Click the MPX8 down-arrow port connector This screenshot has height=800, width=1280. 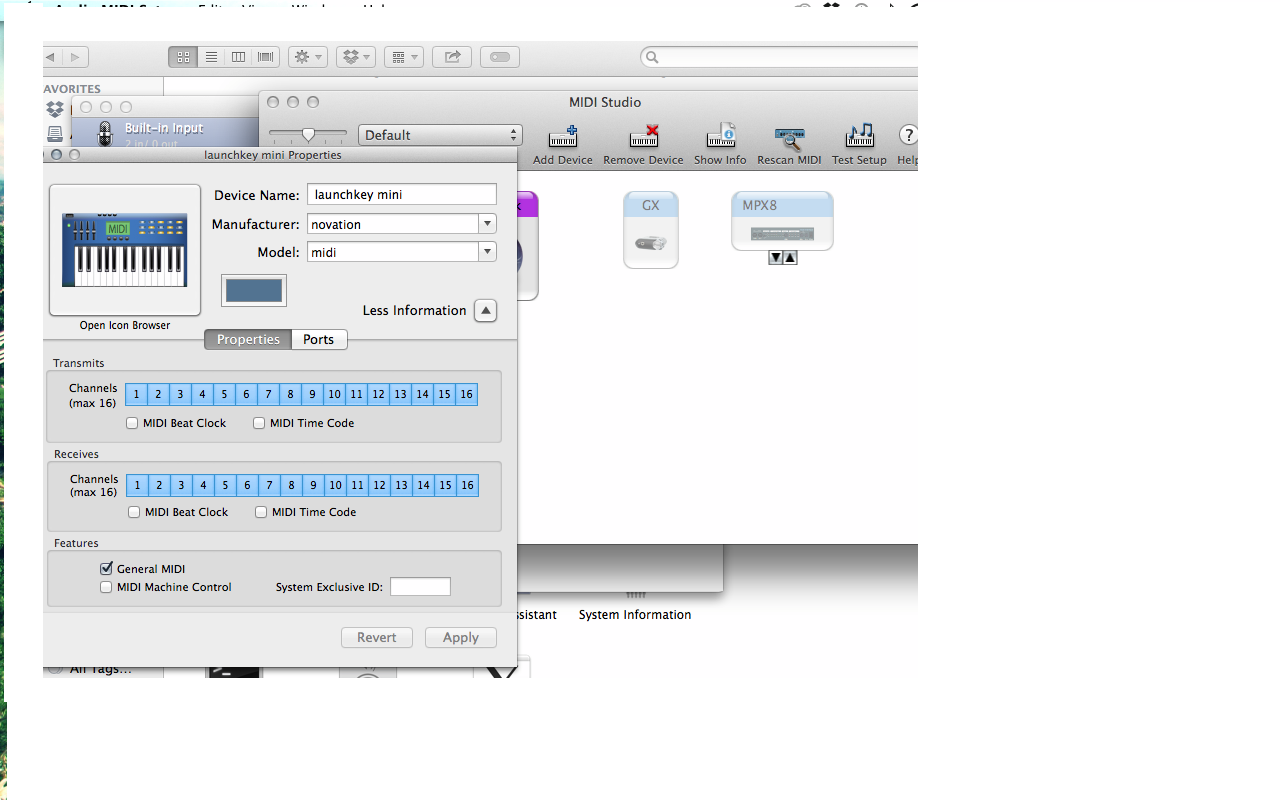coord(775,258)
